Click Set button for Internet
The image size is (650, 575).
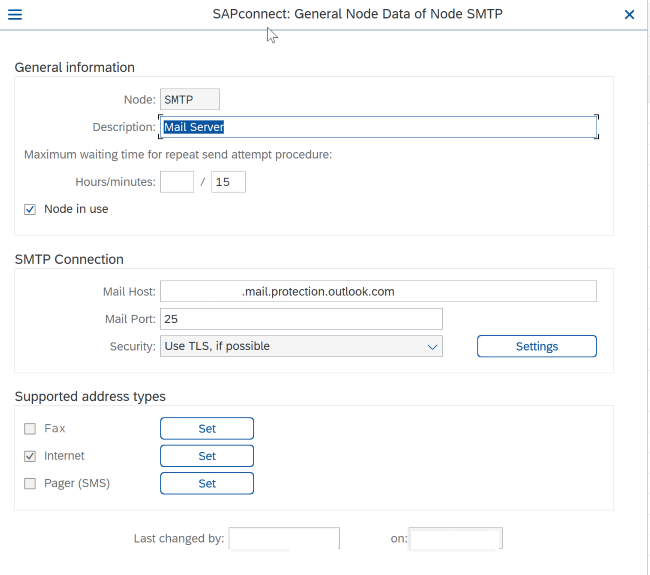click(x=207, y=456)
